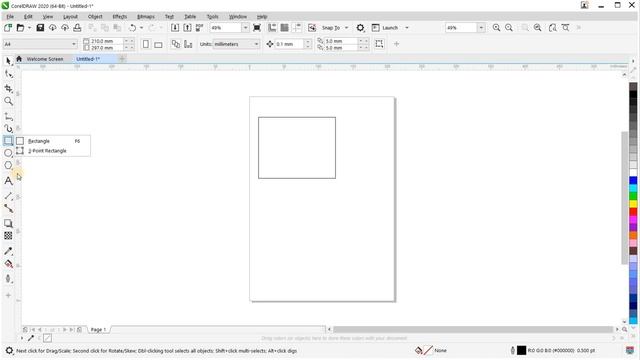
Task: Toggle Show Guidelines
Action: (x=297, y=28)
